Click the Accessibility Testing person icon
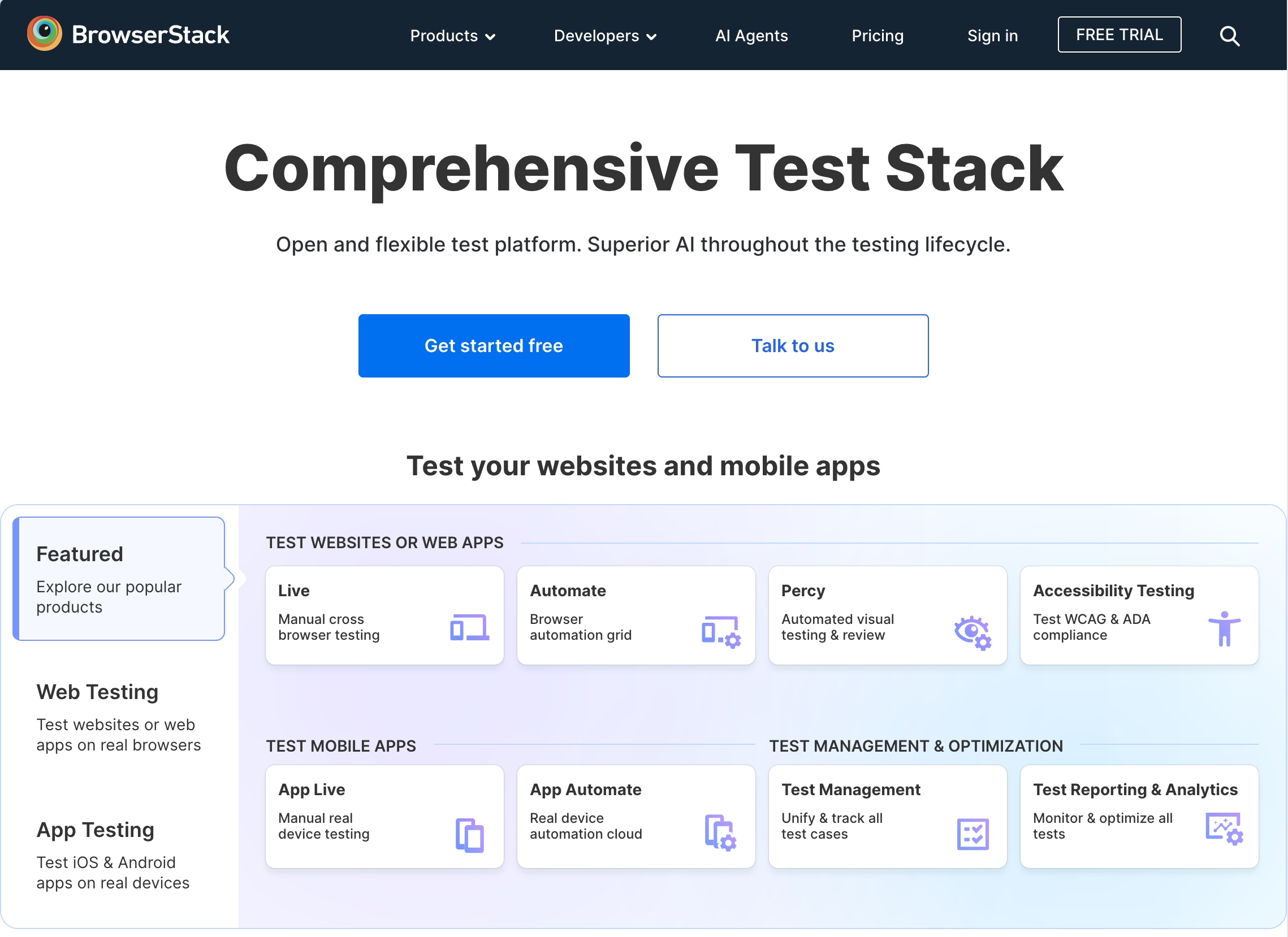Screen dimensions: 1288x937 (1224, 629)
